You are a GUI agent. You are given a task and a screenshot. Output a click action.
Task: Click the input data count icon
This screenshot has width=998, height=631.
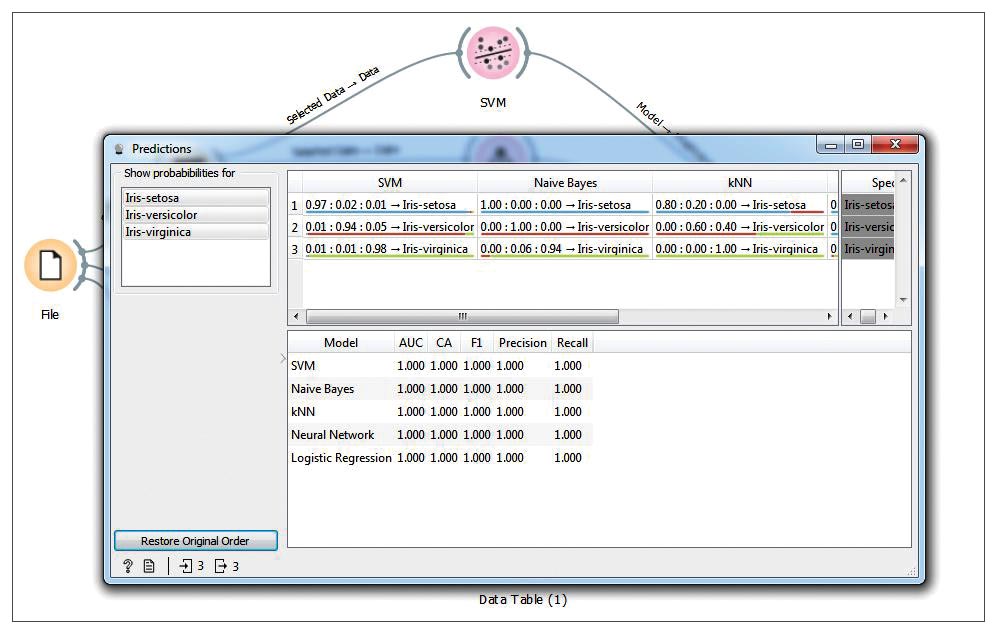[186, 567]
